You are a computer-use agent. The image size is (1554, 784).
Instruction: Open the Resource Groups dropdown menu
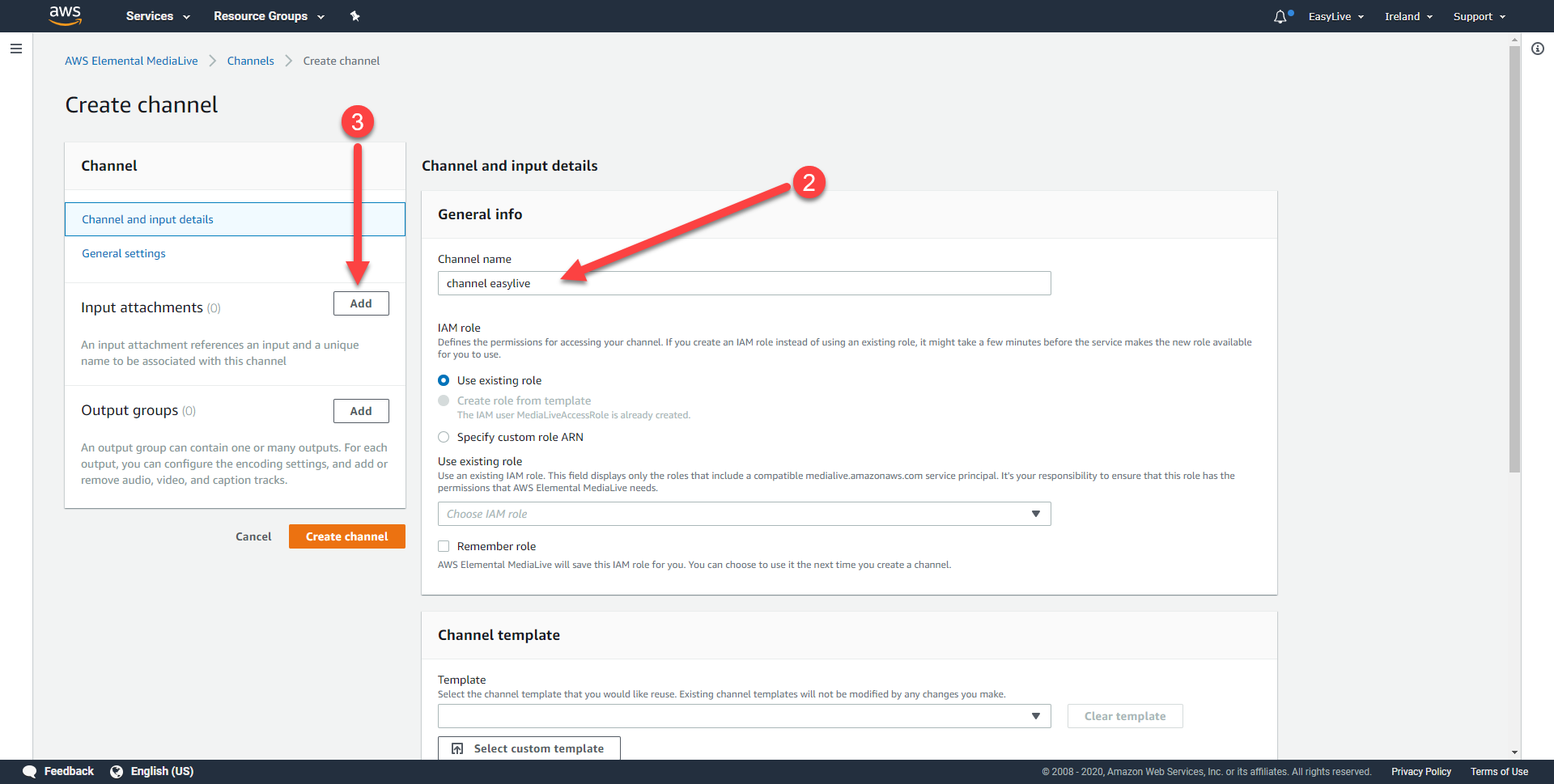tap(269, 16)
